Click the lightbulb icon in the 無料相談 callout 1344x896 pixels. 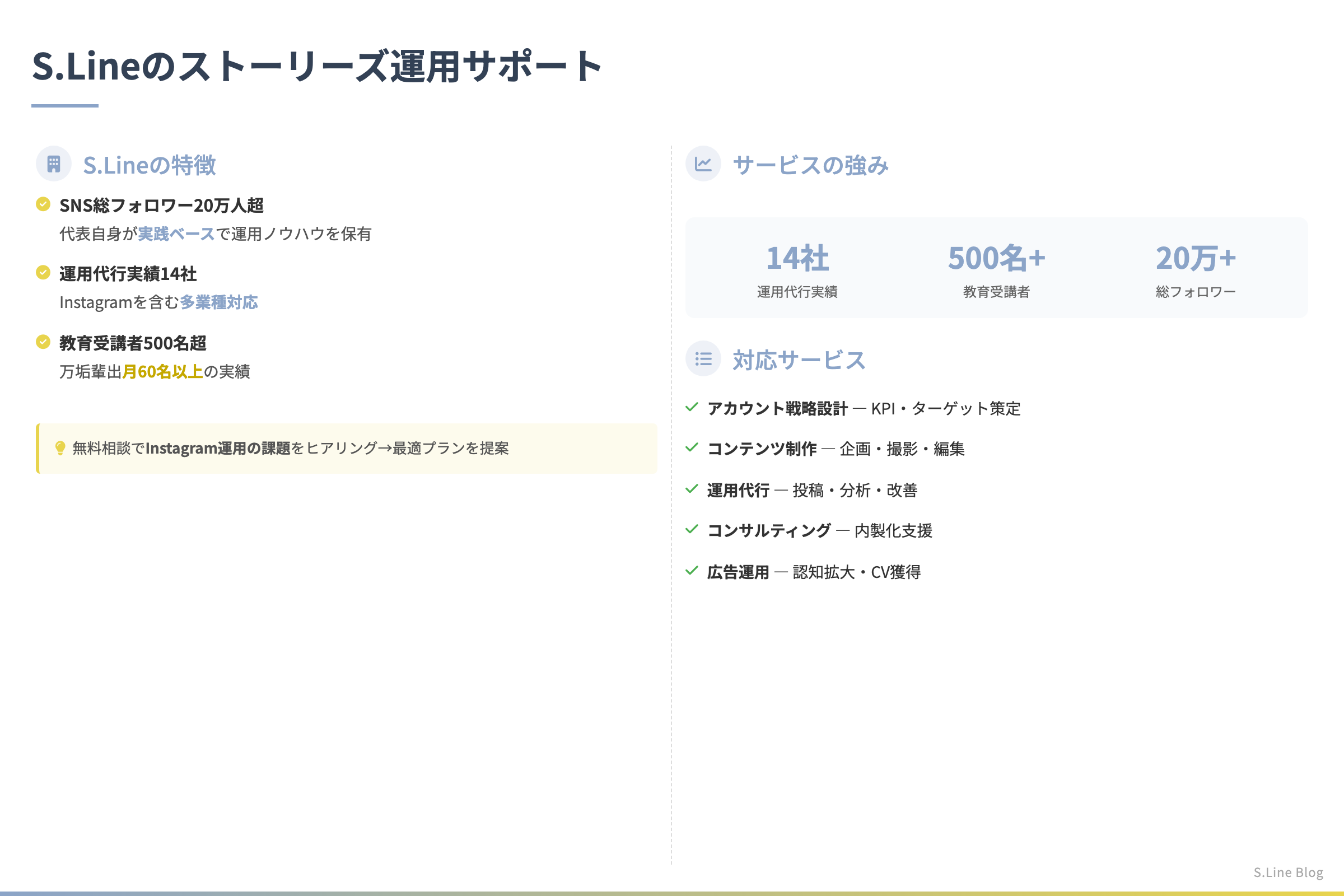point(60,448)
